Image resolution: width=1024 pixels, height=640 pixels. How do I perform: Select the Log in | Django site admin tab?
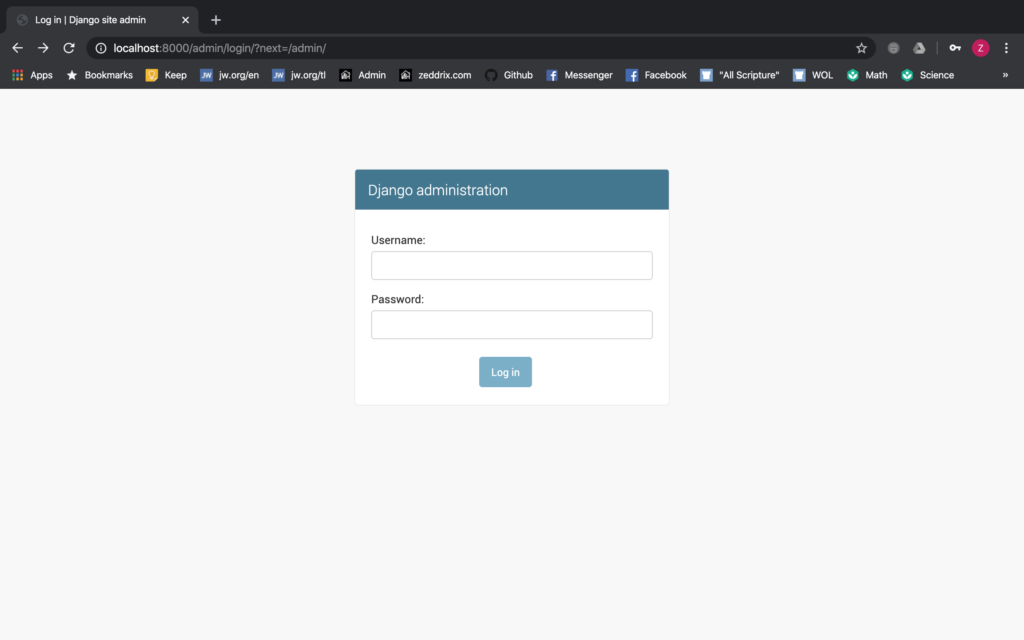click(x=101, y=20)
